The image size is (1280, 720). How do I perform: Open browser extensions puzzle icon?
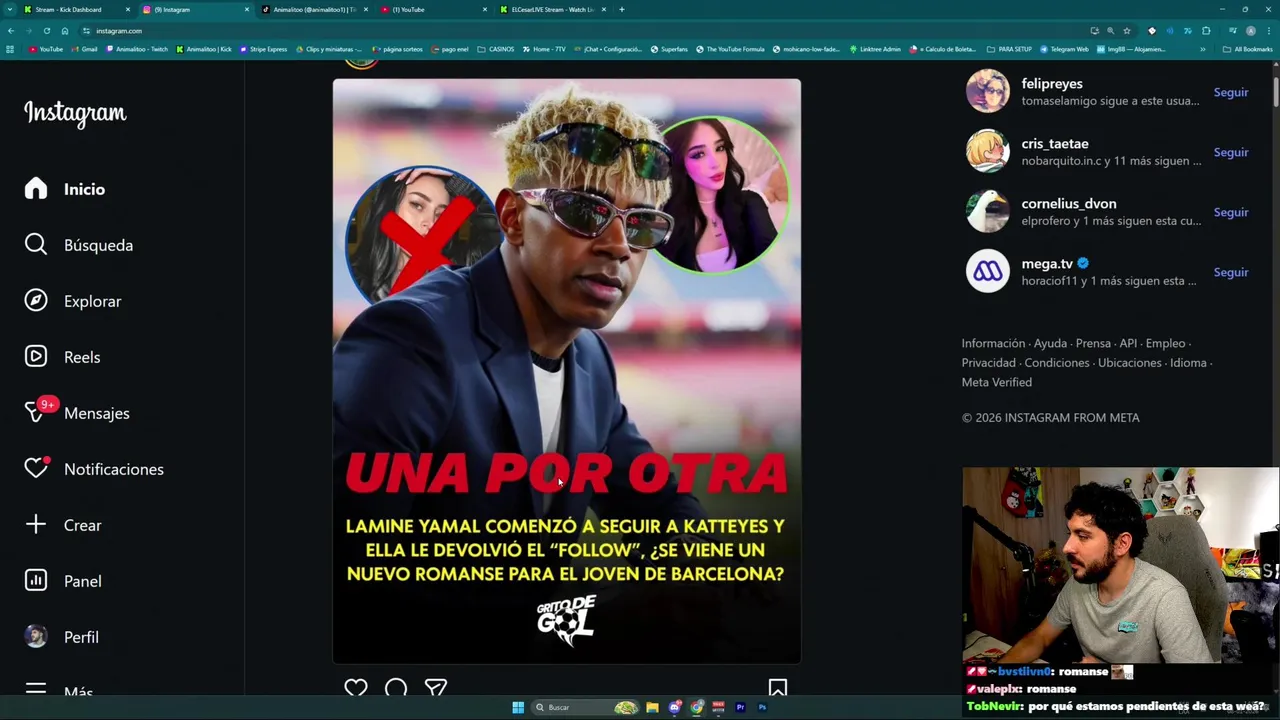1206,31
